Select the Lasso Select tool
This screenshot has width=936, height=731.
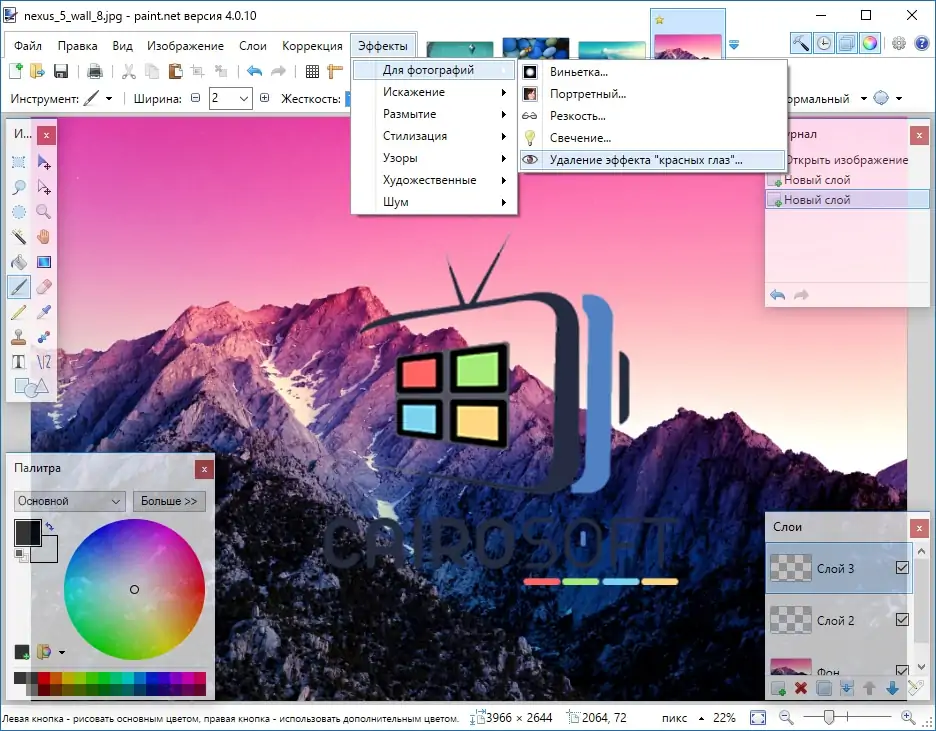(19, 187)
